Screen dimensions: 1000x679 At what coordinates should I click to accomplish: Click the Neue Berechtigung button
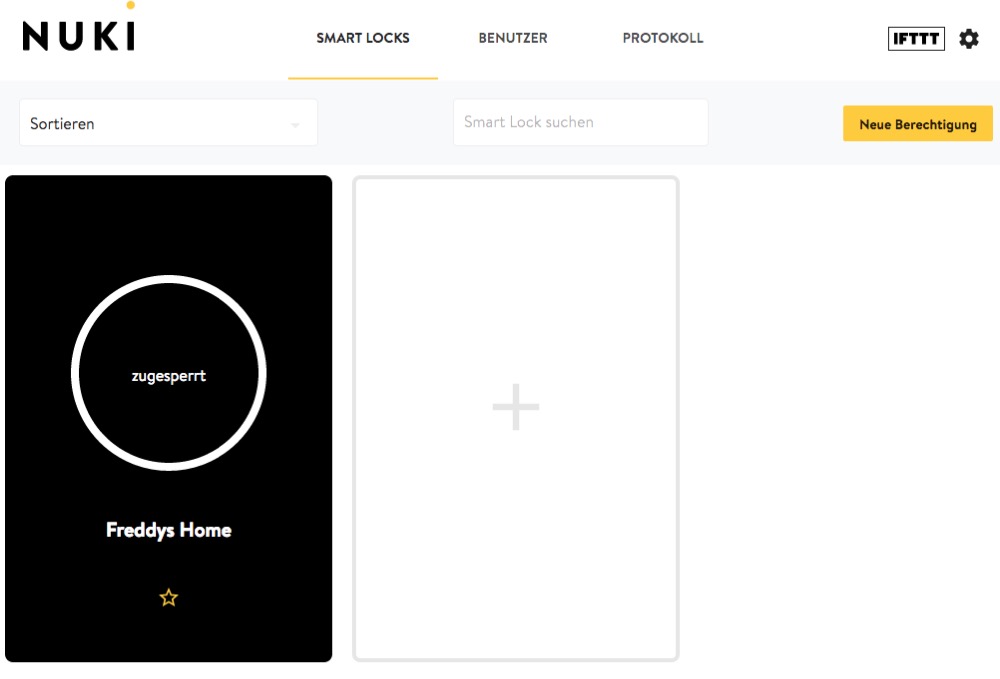[x=917, y=124]
